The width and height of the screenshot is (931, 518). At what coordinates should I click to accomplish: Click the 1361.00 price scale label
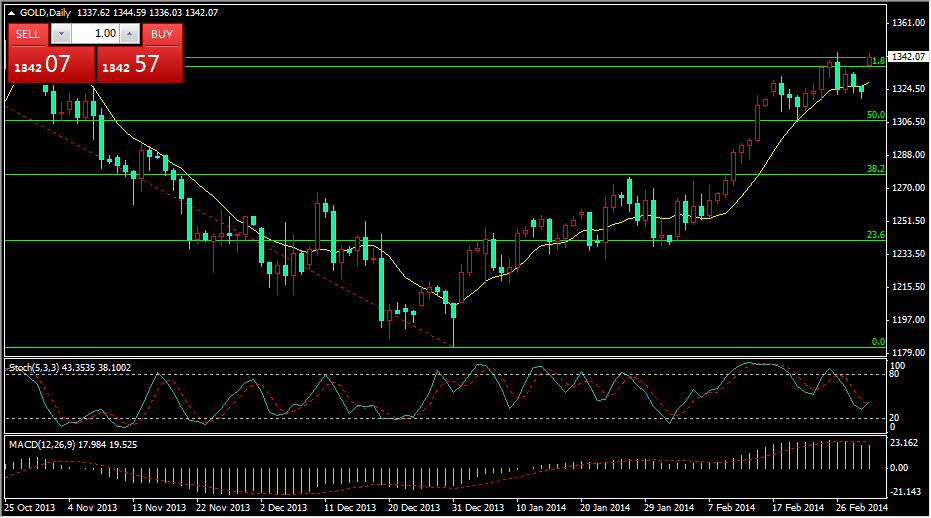click(908, 22)
